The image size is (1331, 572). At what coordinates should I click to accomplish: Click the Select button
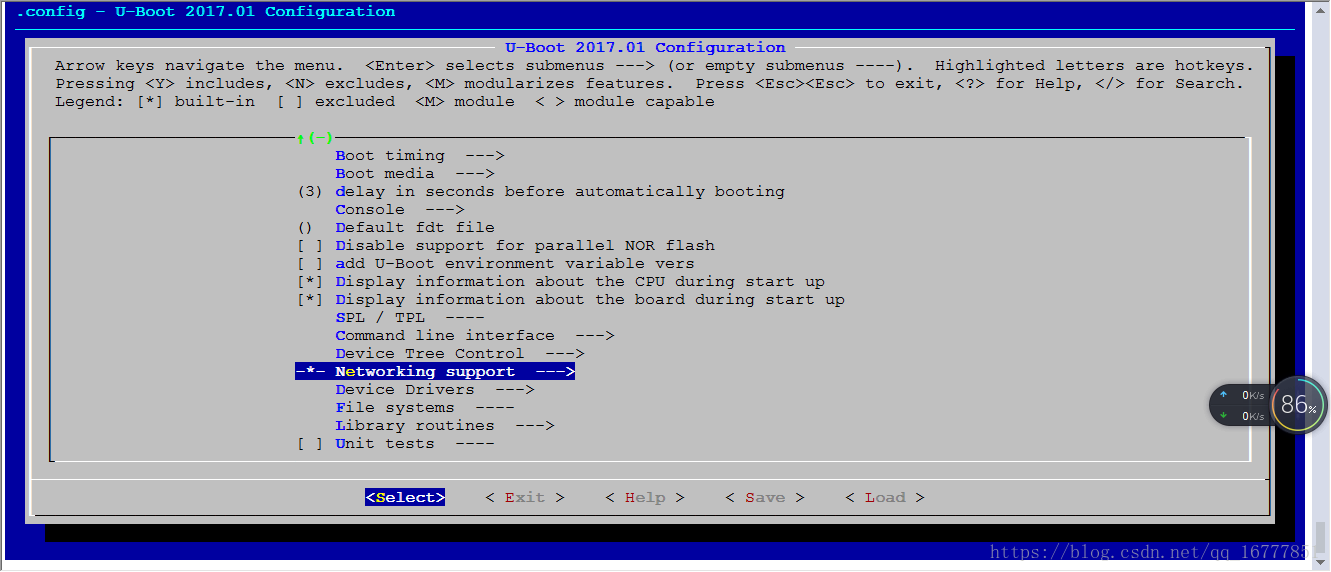click(405, 497)
